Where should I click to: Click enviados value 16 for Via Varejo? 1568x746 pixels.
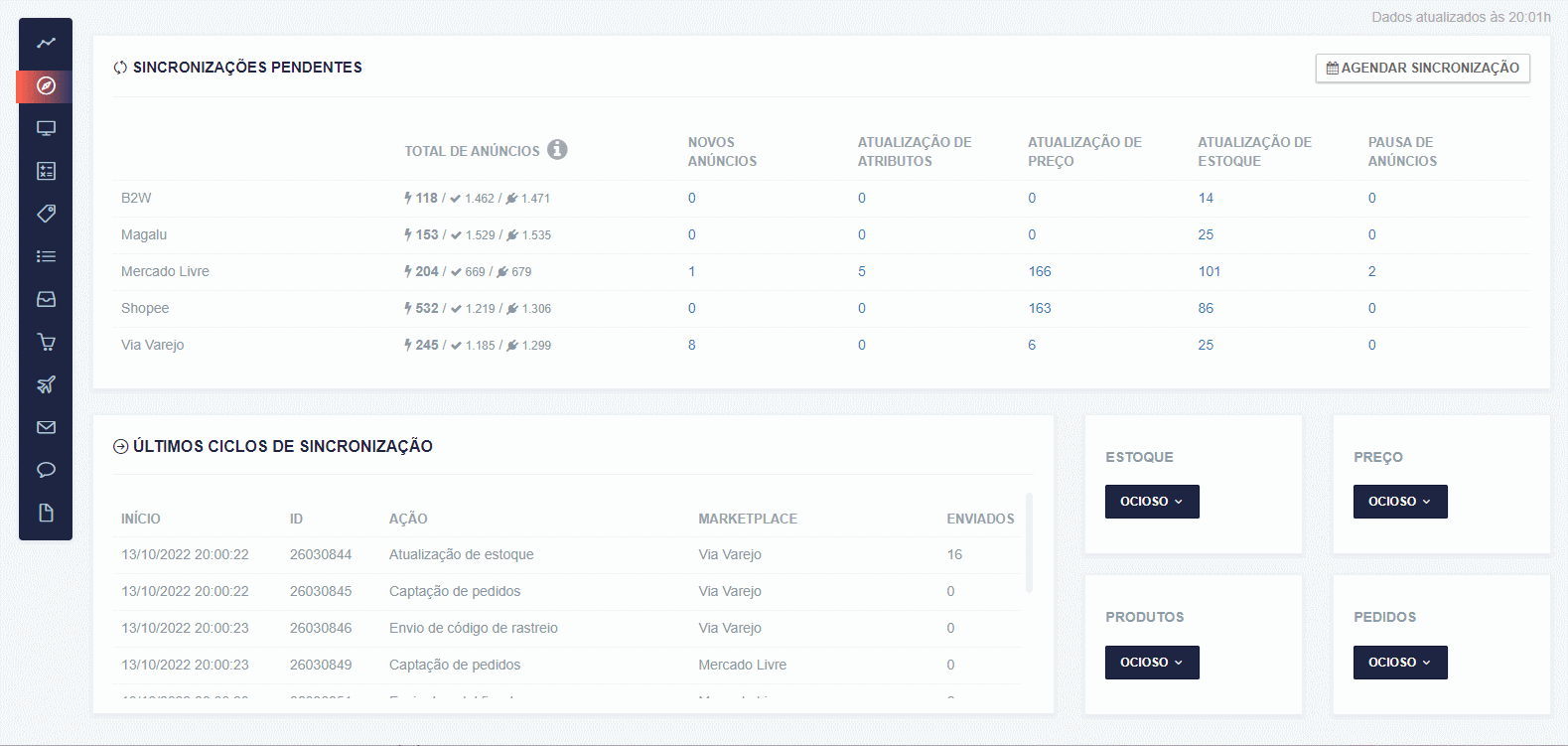954,554
